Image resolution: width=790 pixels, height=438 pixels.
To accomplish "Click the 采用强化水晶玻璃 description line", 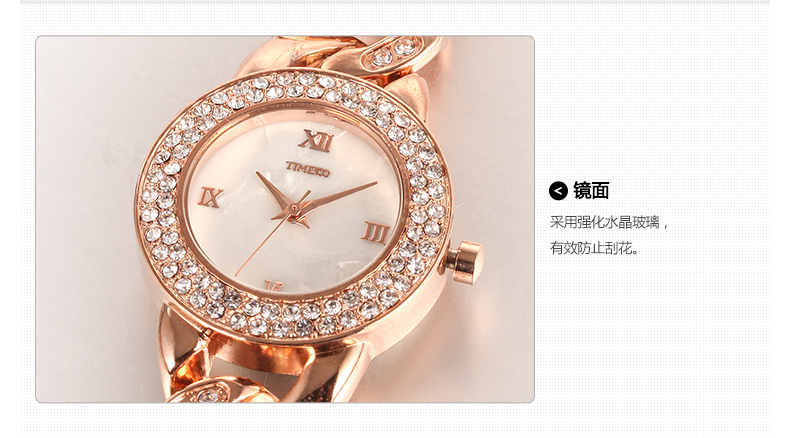I will coord(609,222).
